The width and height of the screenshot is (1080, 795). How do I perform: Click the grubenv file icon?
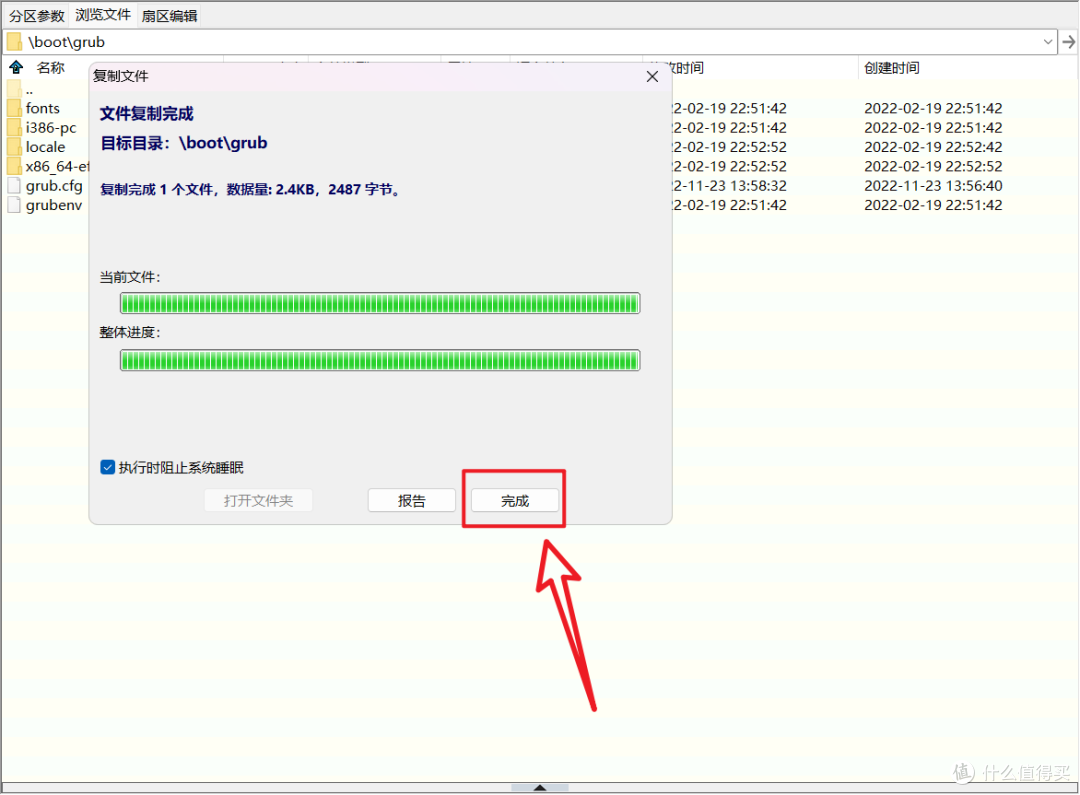[x=14, y=205]
